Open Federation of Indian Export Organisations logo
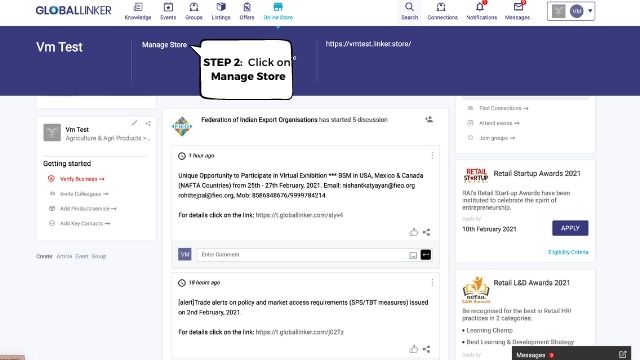The width and height of the screenshot is (640, 360). coord(182,126)
